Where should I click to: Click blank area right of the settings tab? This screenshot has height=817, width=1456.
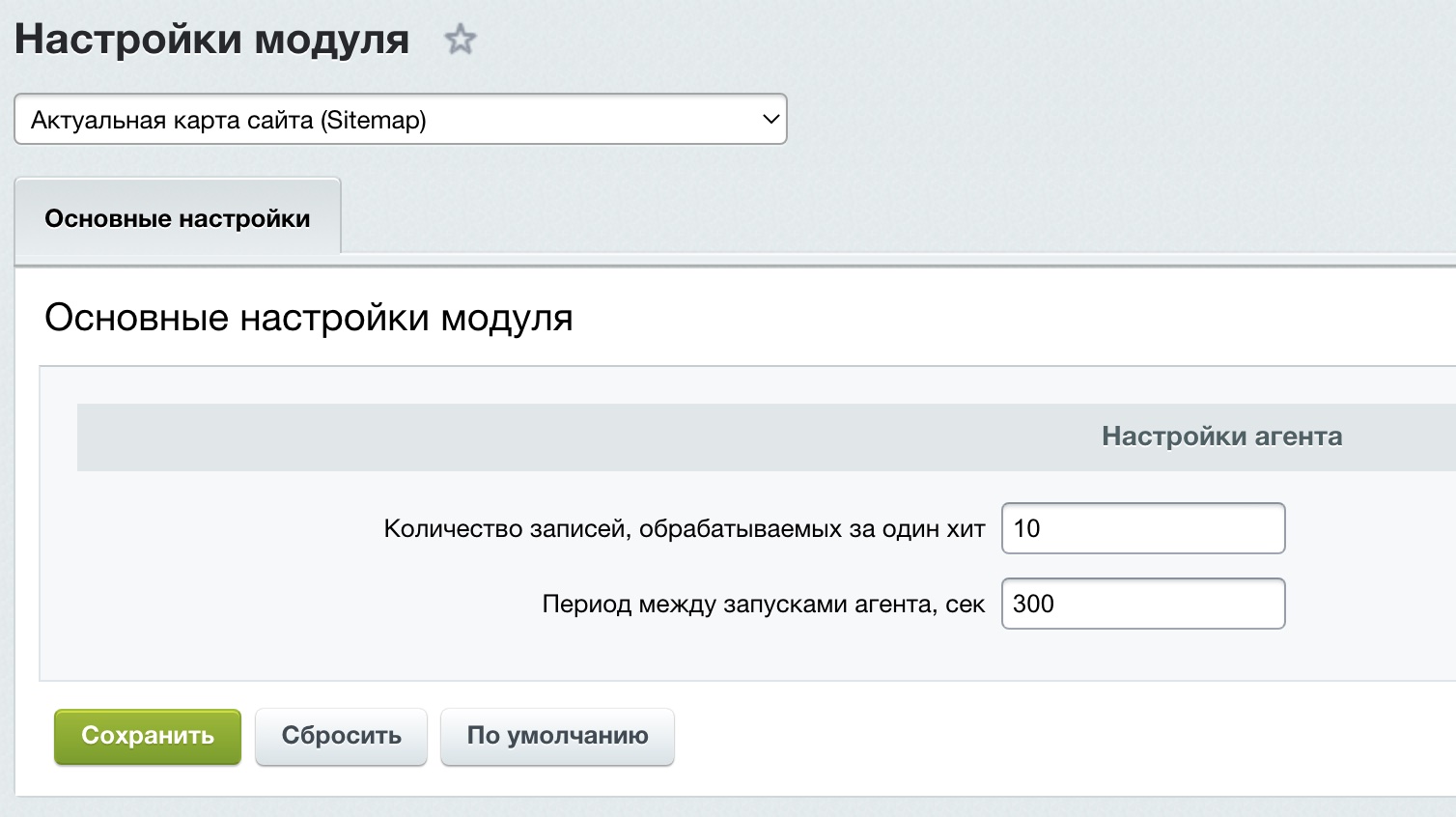[x=869, y=218]
